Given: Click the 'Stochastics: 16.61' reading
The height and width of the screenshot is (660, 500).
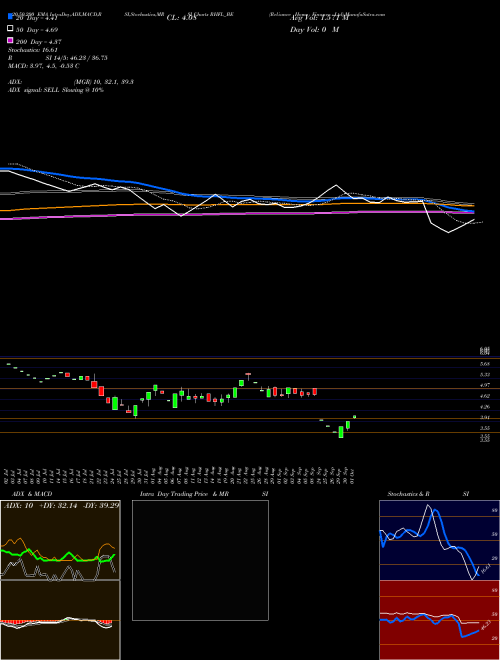Looking at the screenshot, I should tap(33, 50).
